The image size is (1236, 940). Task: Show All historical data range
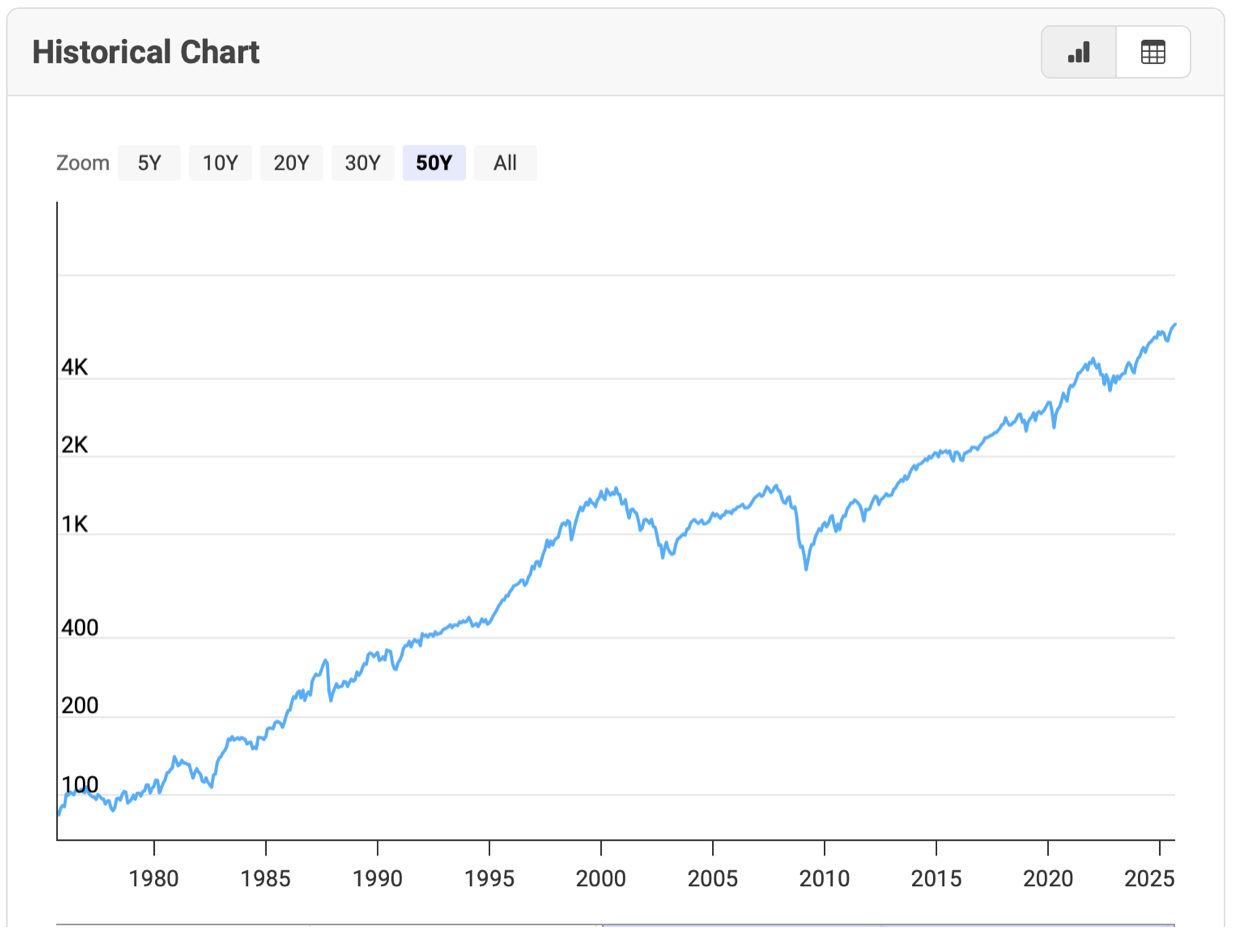[x=505, y=163]
